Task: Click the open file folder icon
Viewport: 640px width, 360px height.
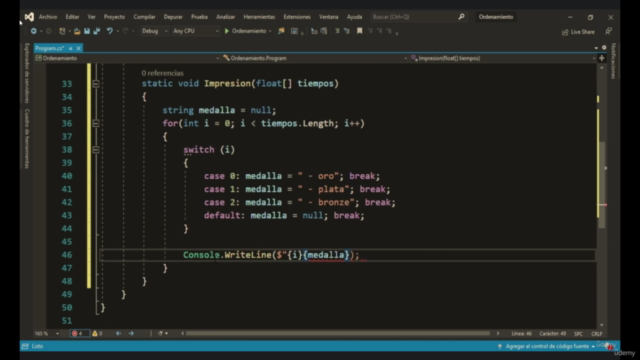Action: (77, 31)
